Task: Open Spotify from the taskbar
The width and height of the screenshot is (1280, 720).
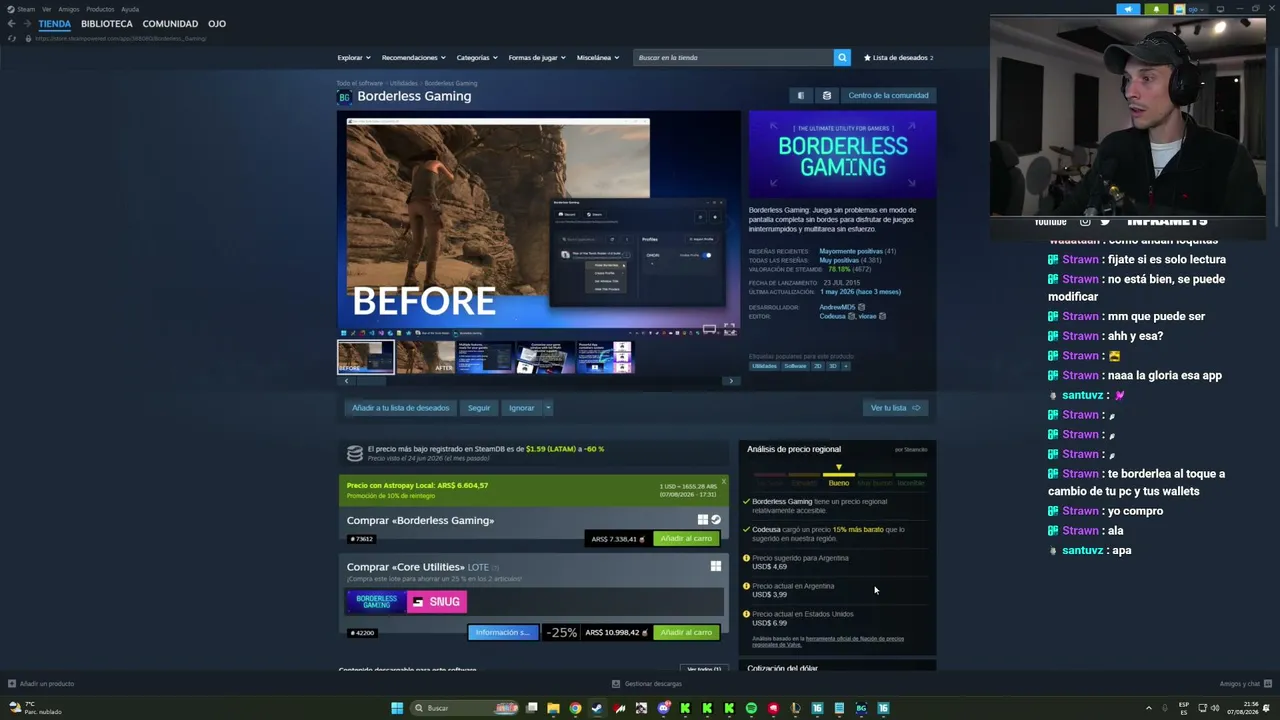Action: 751,708
